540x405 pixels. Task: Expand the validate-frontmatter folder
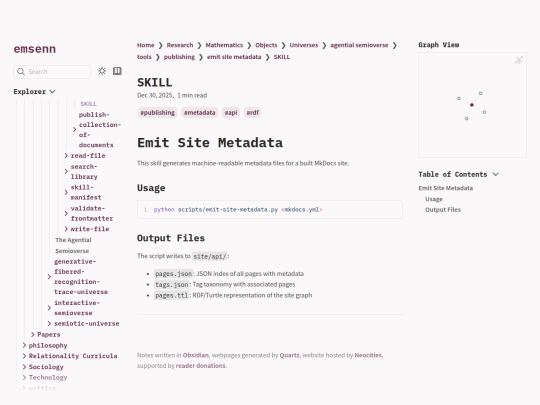66,214
